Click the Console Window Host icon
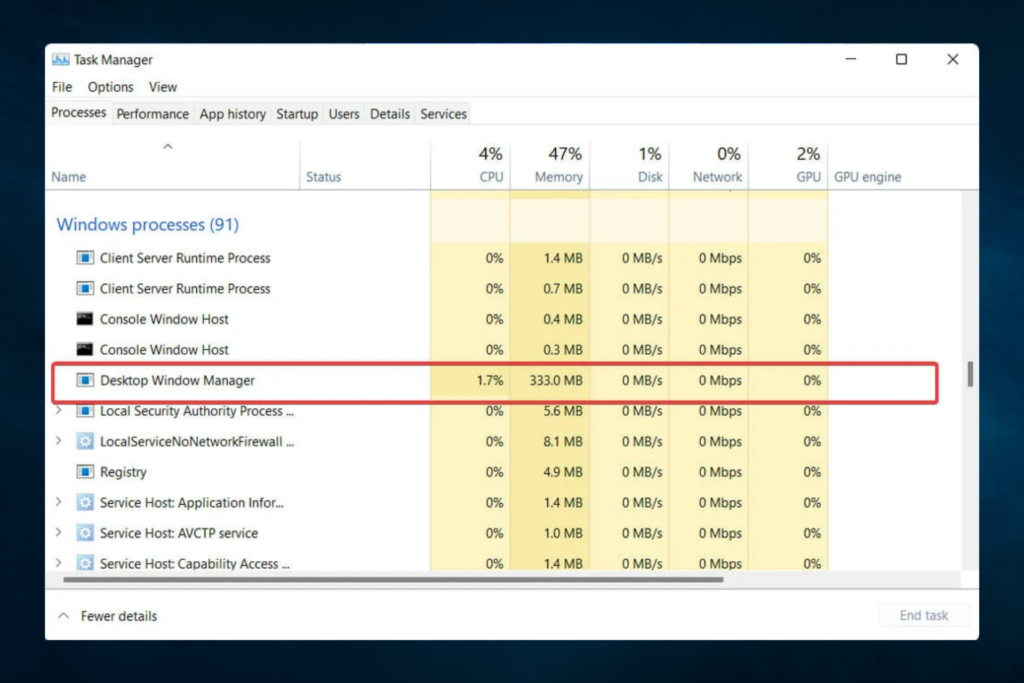This screenshot has width=1024, height=683. point(84,319)
